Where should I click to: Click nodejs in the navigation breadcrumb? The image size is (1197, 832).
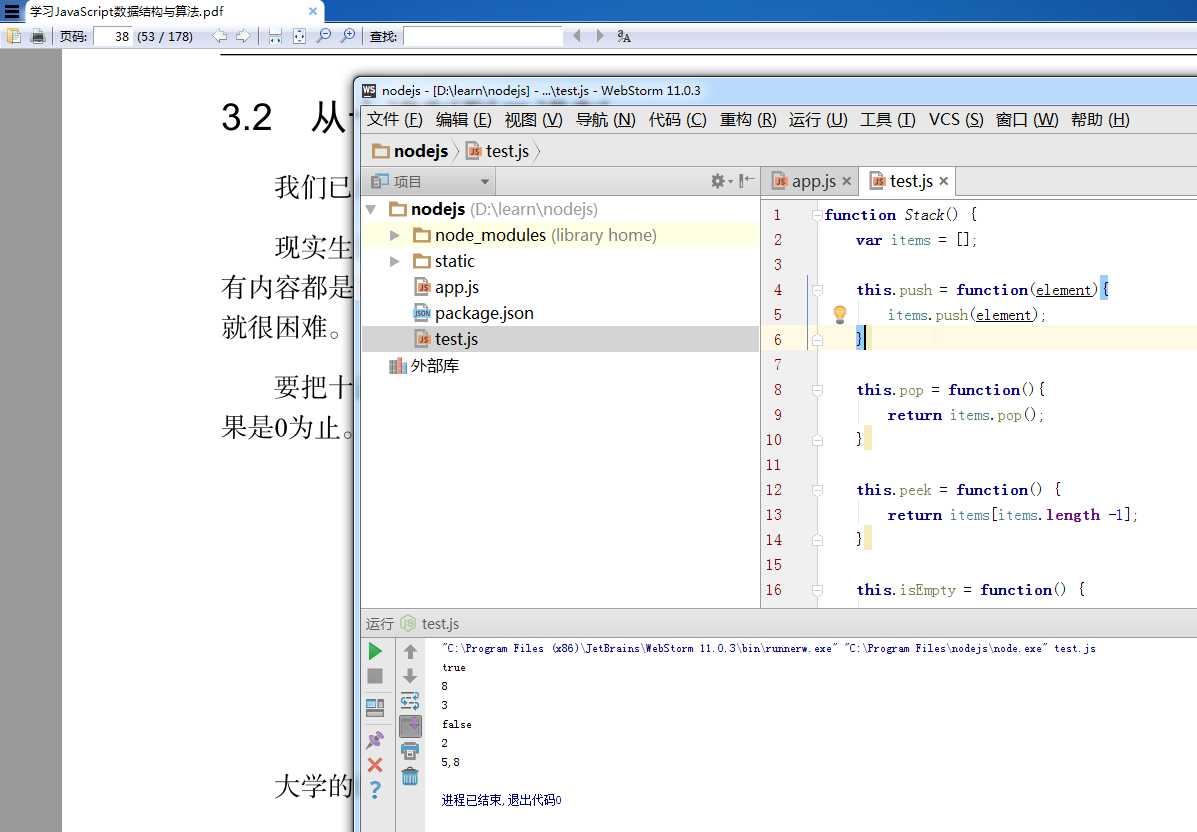point(411,151)
